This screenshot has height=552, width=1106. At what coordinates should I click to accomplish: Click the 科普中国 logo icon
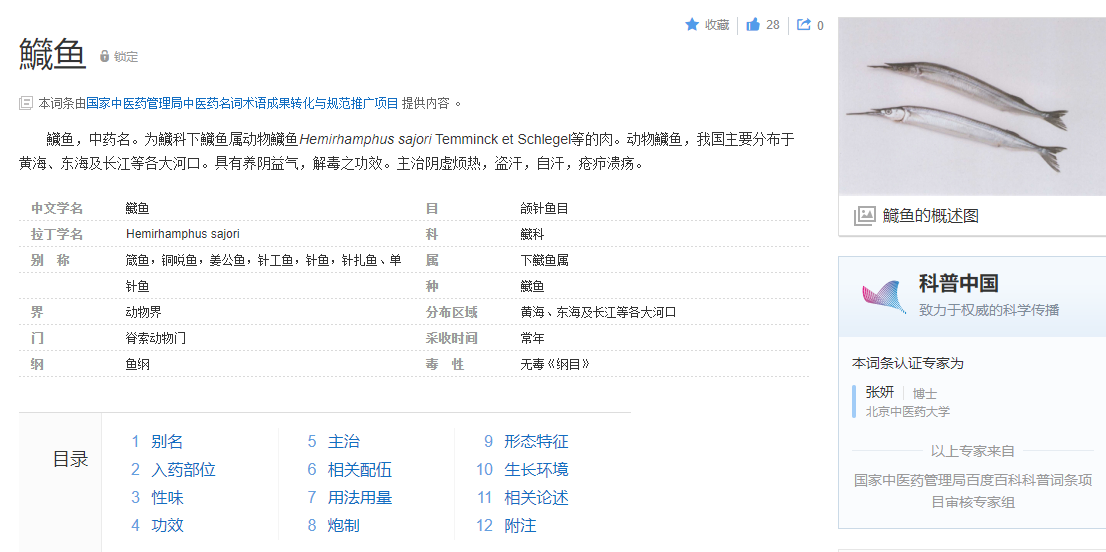click(883, 296)
